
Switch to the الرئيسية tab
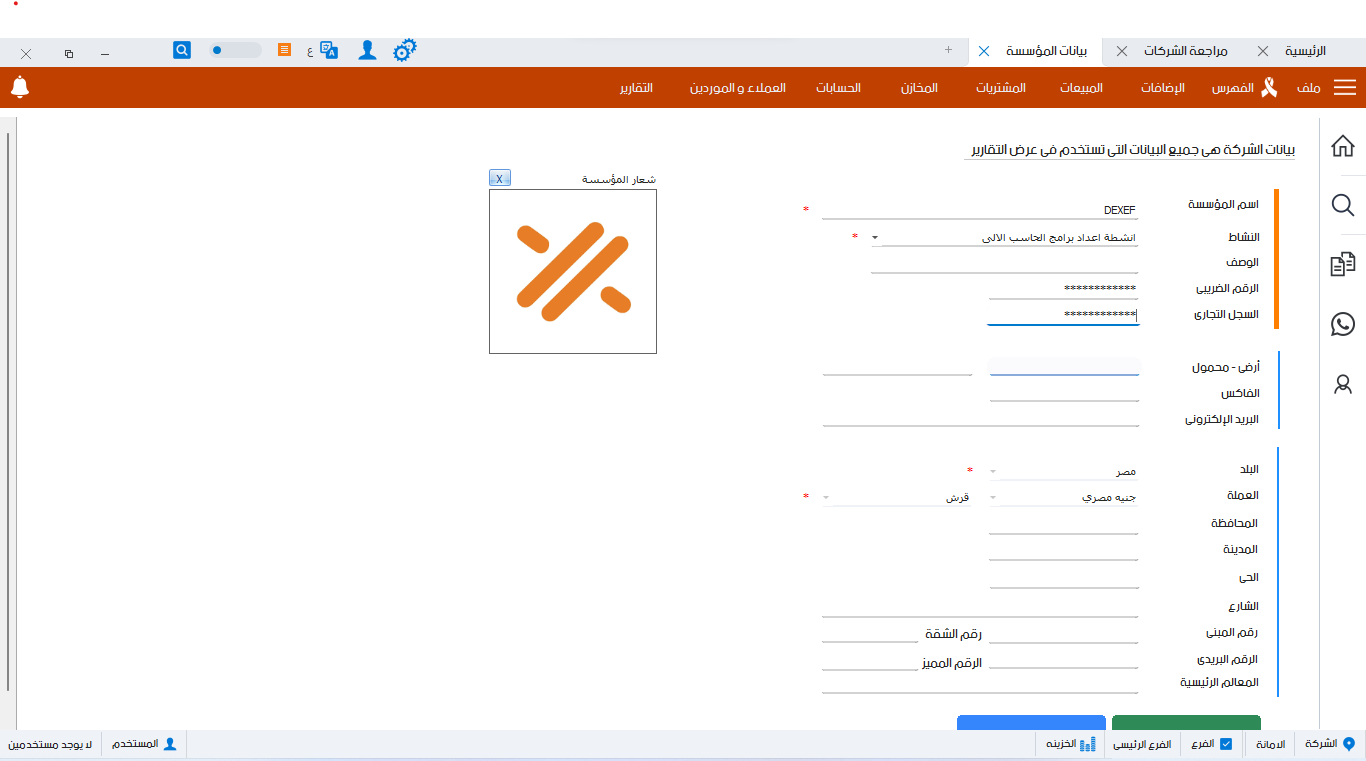[1305, 51]
